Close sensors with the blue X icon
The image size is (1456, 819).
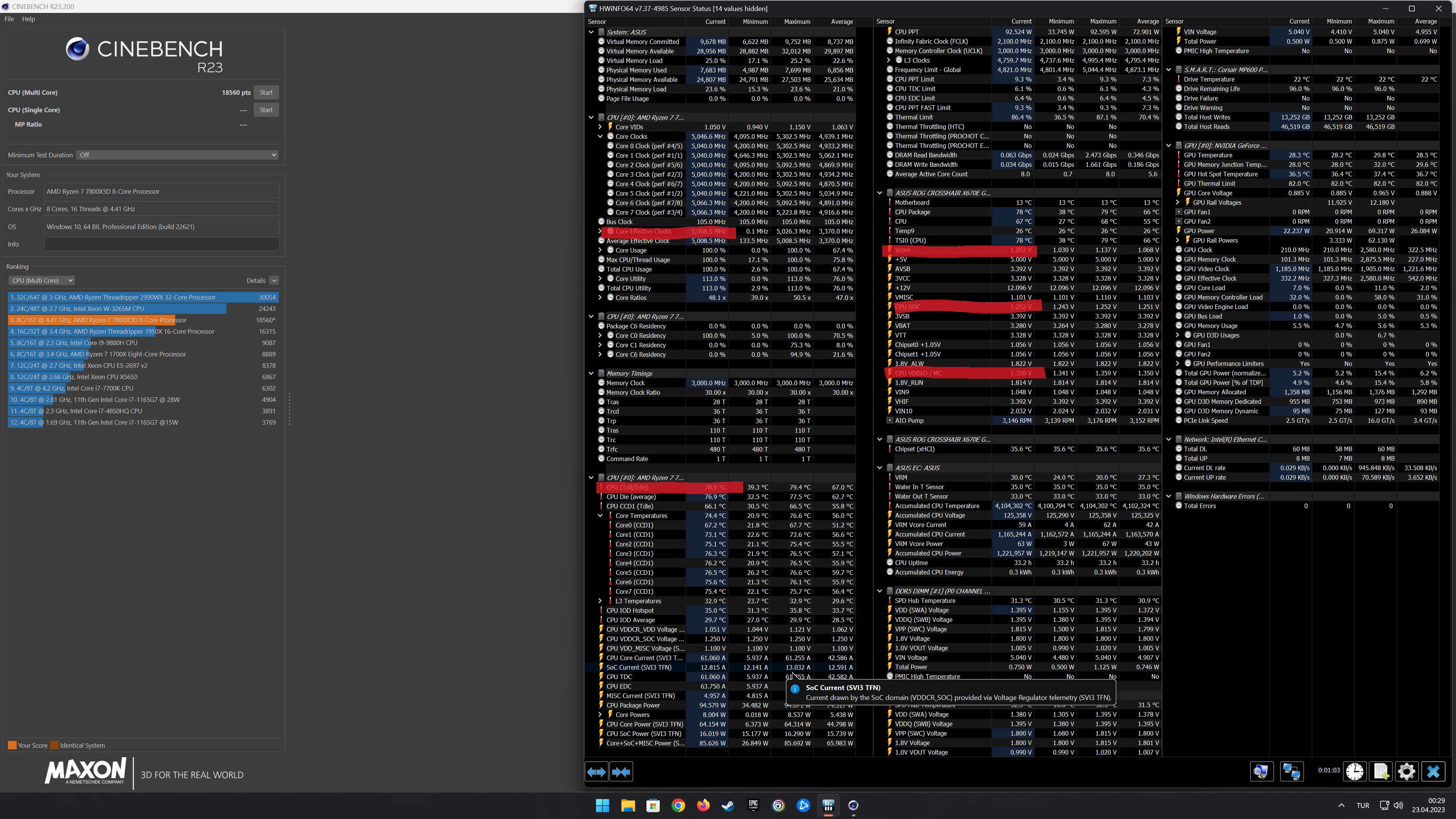(1433, 772)
